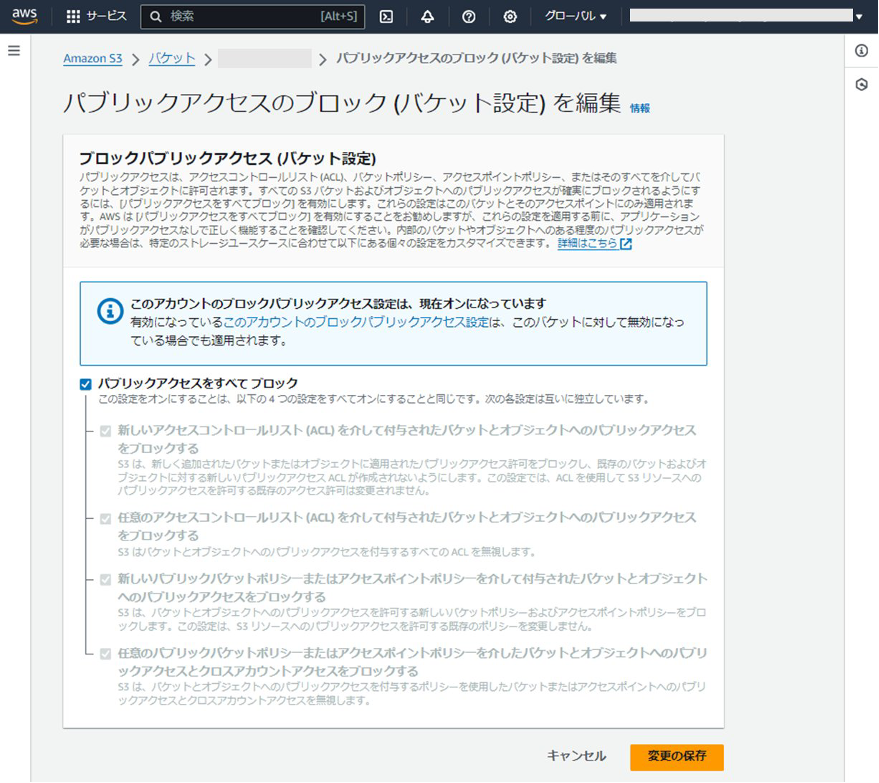Go to Amazon S3 breadcrumb link

[x=92, y=58]
